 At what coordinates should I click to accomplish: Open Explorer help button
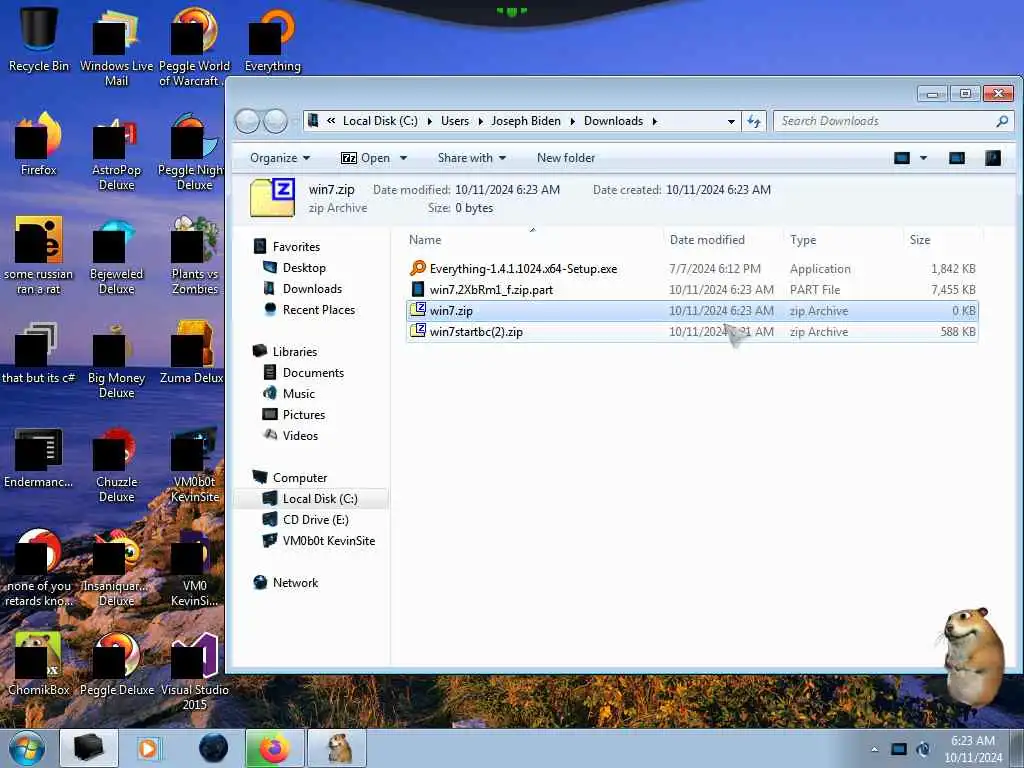click(x=993, y=158)
